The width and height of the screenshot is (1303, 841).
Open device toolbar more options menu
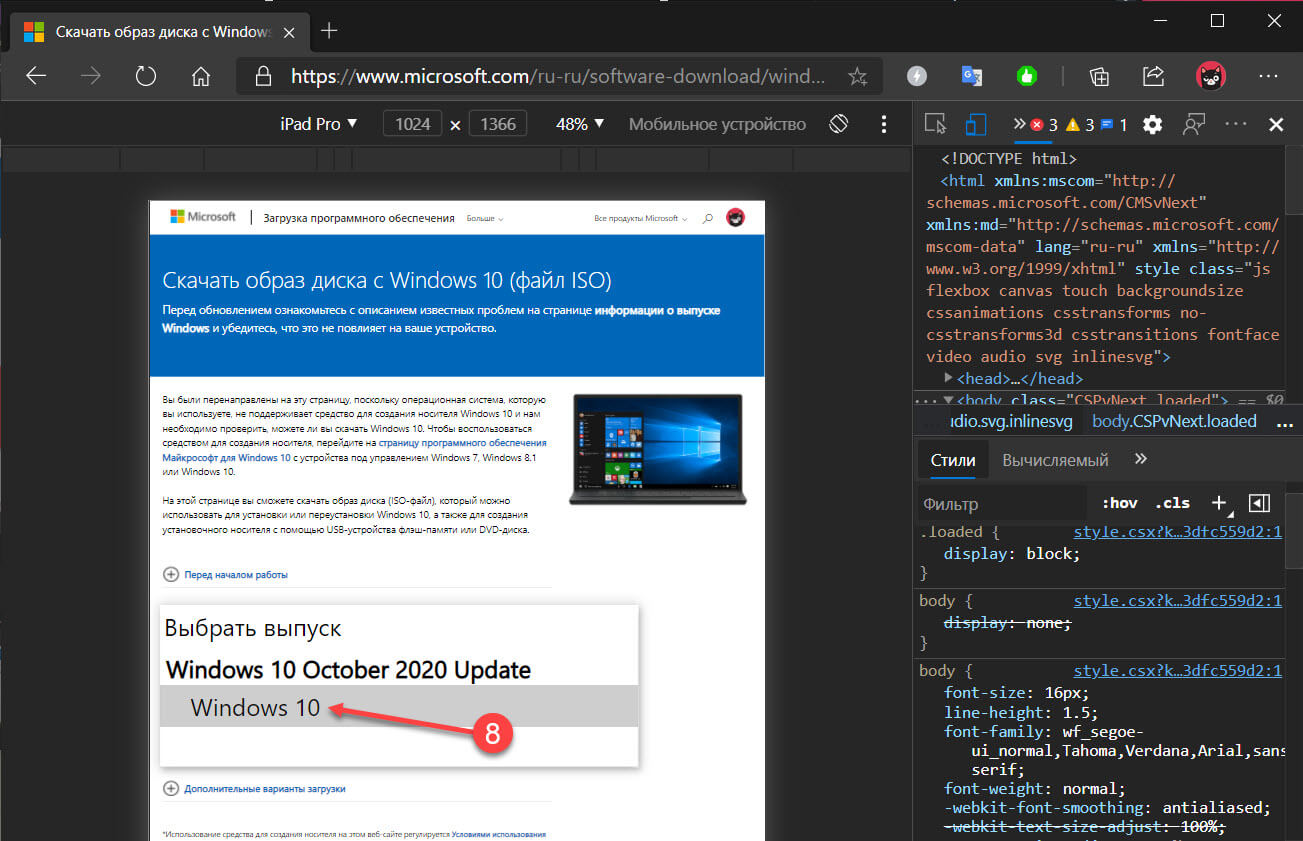pos(884,124)
